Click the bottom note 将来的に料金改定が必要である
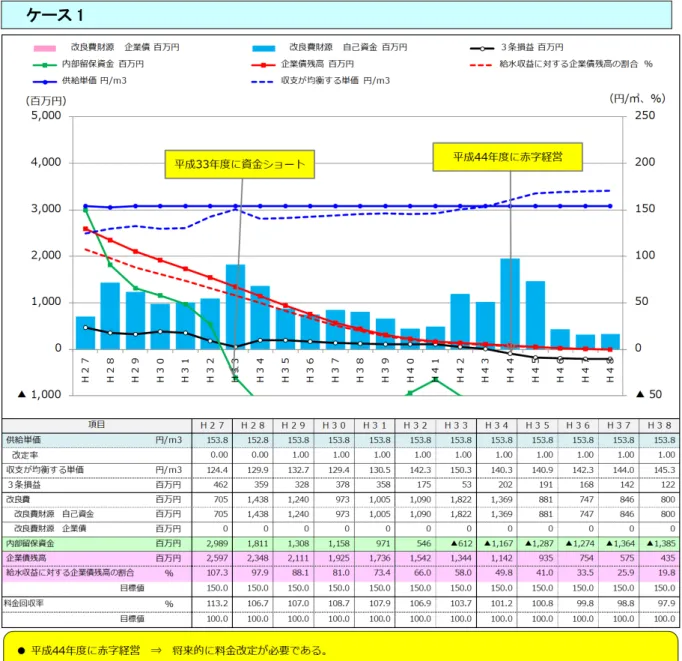Image resolution: width=682 pixels, height=661 pixels. click(249, 651)
